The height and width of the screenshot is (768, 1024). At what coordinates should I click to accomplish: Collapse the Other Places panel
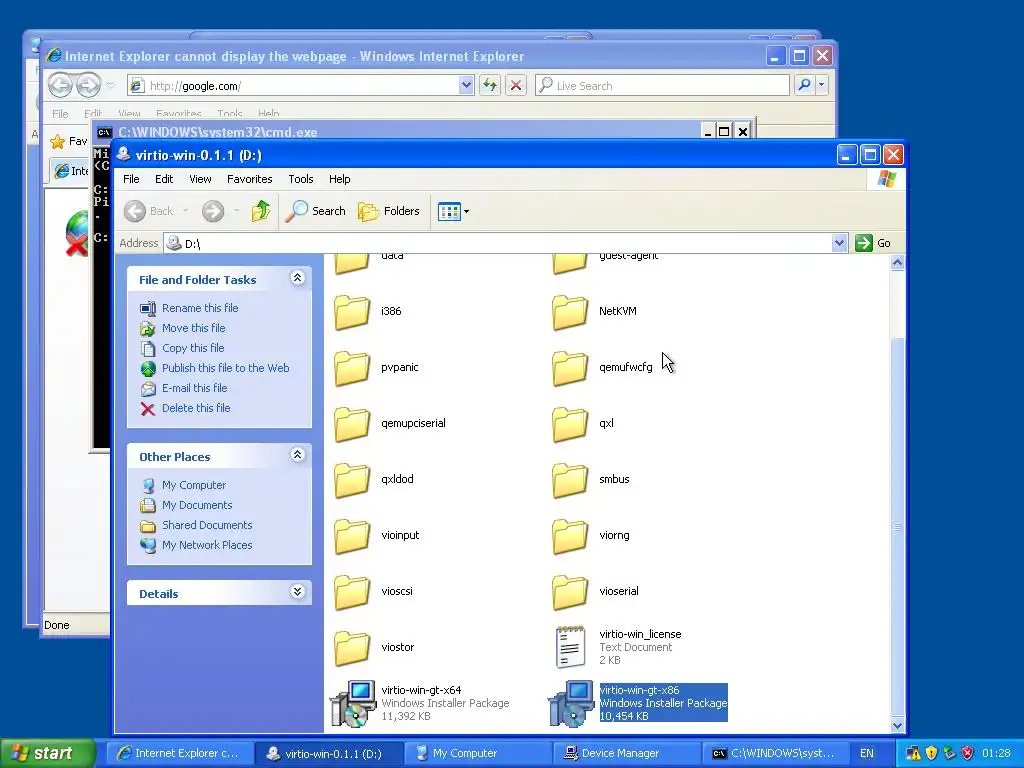pos(297,455)
